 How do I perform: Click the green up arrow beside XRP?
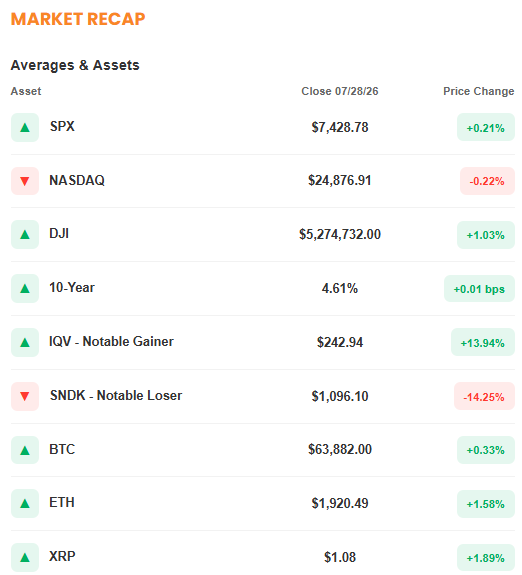tap(25, 557)
